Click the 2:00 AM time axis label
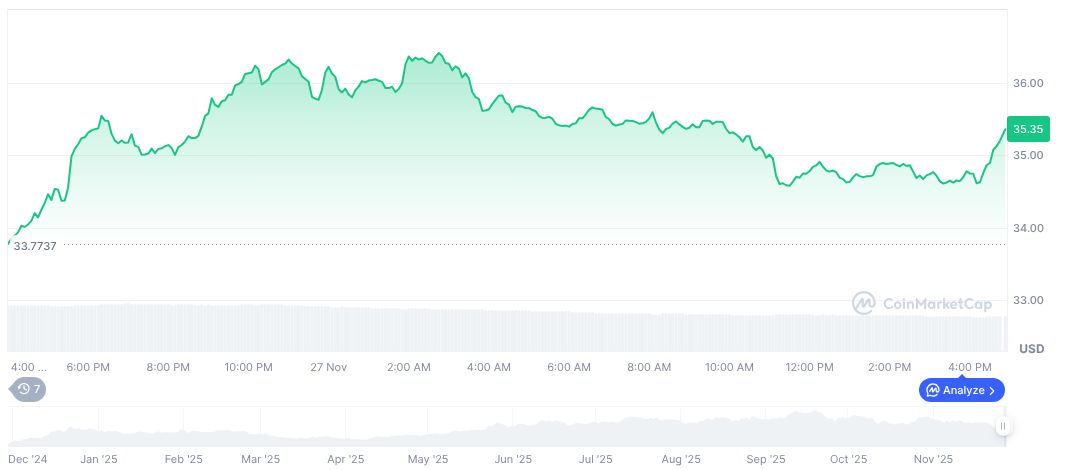The image size is (1072, 470). pyautogui.click(x=409, y=367)
